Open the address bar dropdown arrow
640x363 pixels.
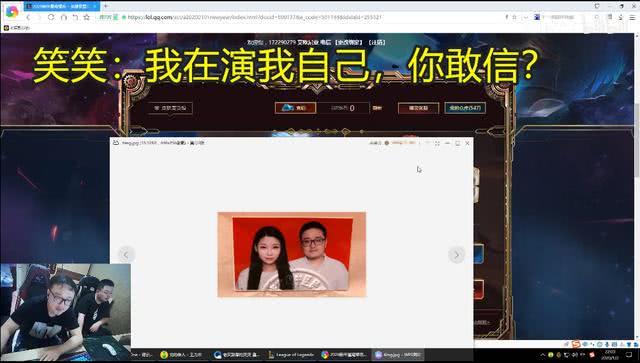pos(526,17)
